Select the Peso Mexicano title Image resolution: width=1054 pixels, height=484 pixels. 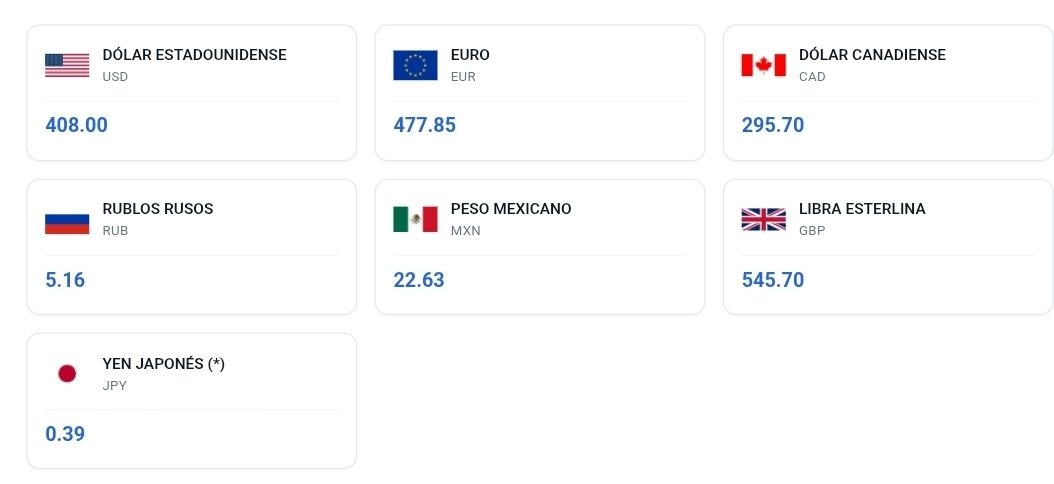pos(511,209)
